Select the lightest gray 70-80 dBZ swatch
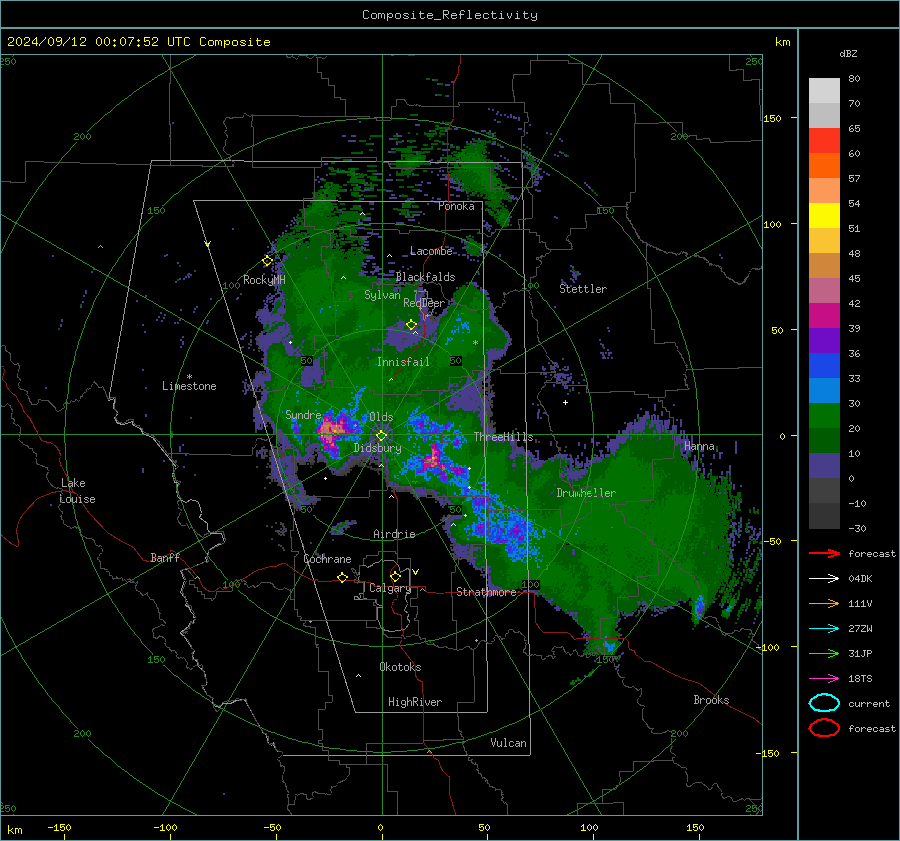Image resolution: width=900 pixels, height=841 pixels. (x=824, y=91)
